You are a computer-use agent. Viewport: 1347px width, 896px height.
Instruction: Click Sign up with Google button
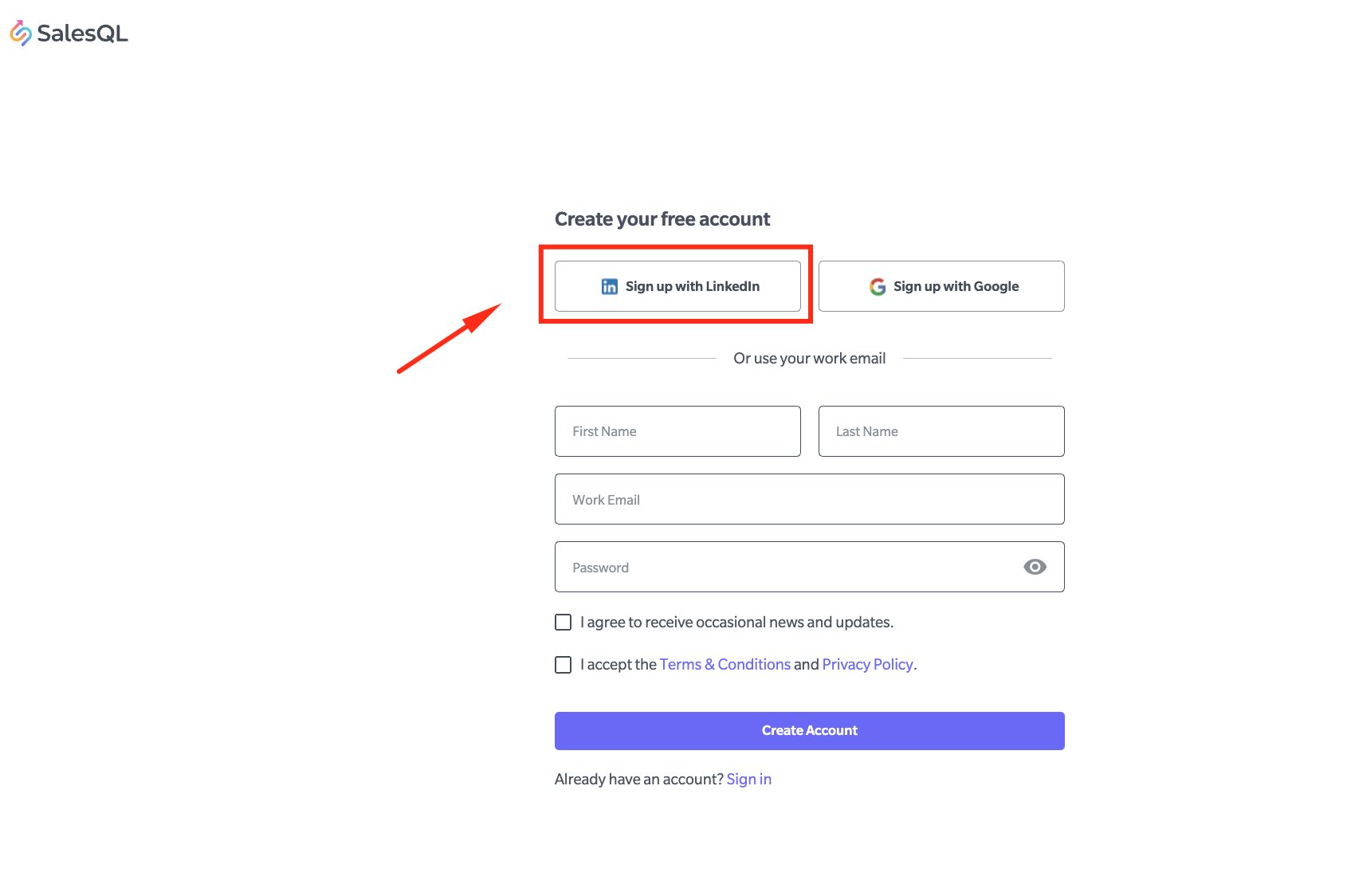pos(941,286)
